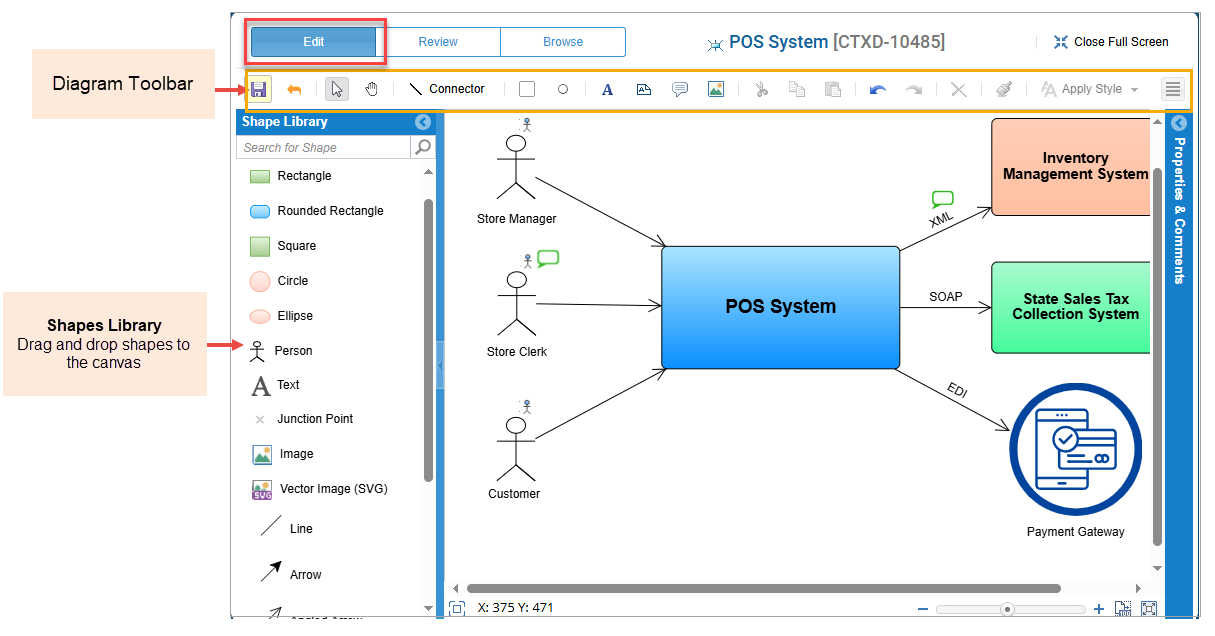Click the shape library scrollbar
This screenshot has width=1215, height=636.
pyautogui.click(x=429, y=340)
